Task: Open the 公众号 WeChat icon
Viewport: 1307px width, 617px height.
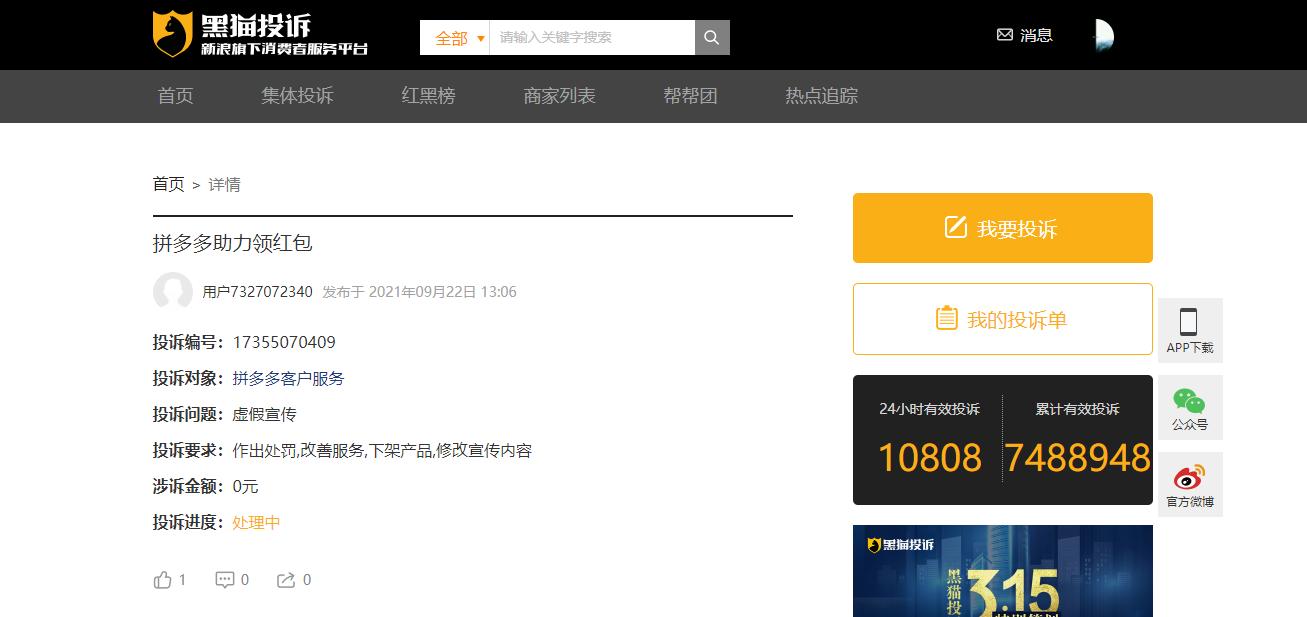Action: pyautogui.click(x=1189, y=406)
